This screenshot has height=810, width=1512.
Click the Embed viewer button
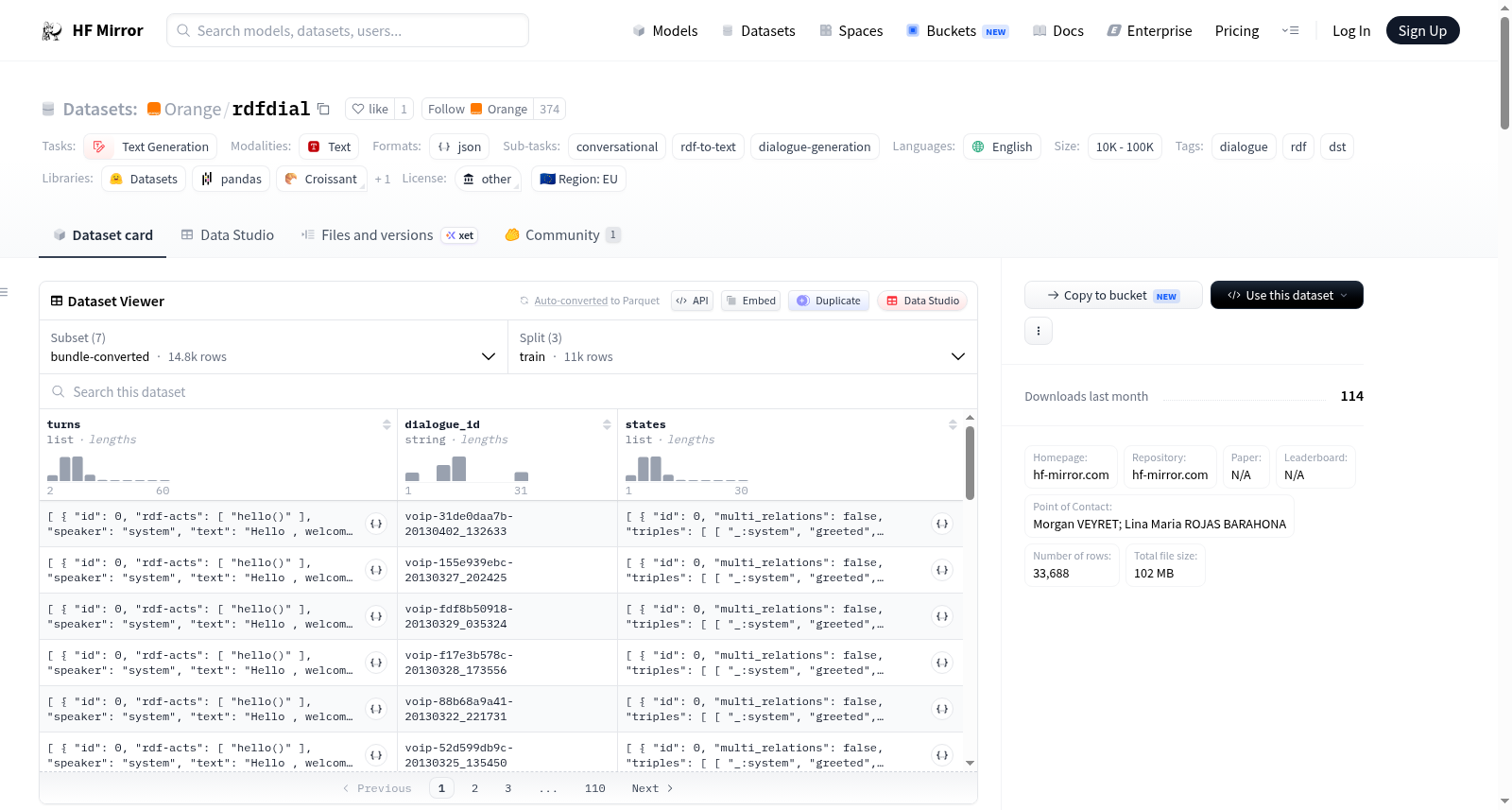pos(751,301)
